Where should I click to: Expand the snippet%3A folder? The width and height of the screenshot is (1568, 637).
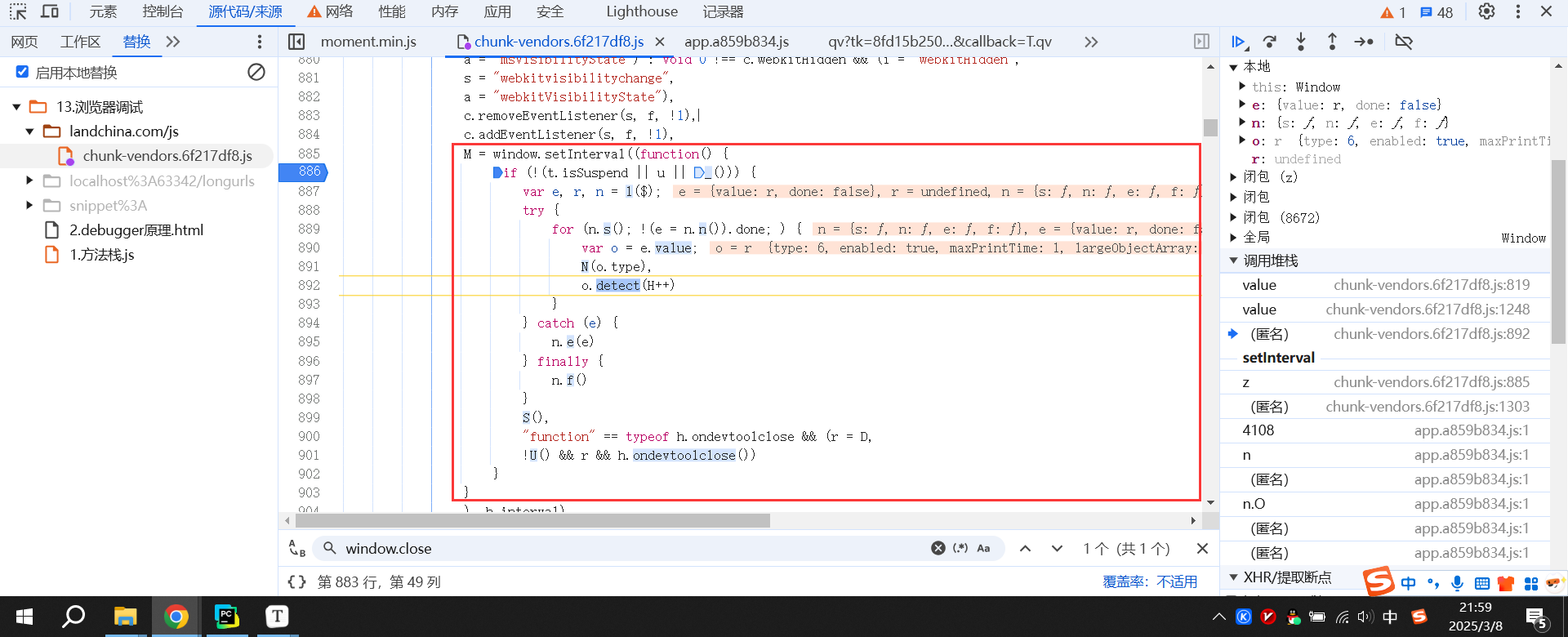point(30,205)
